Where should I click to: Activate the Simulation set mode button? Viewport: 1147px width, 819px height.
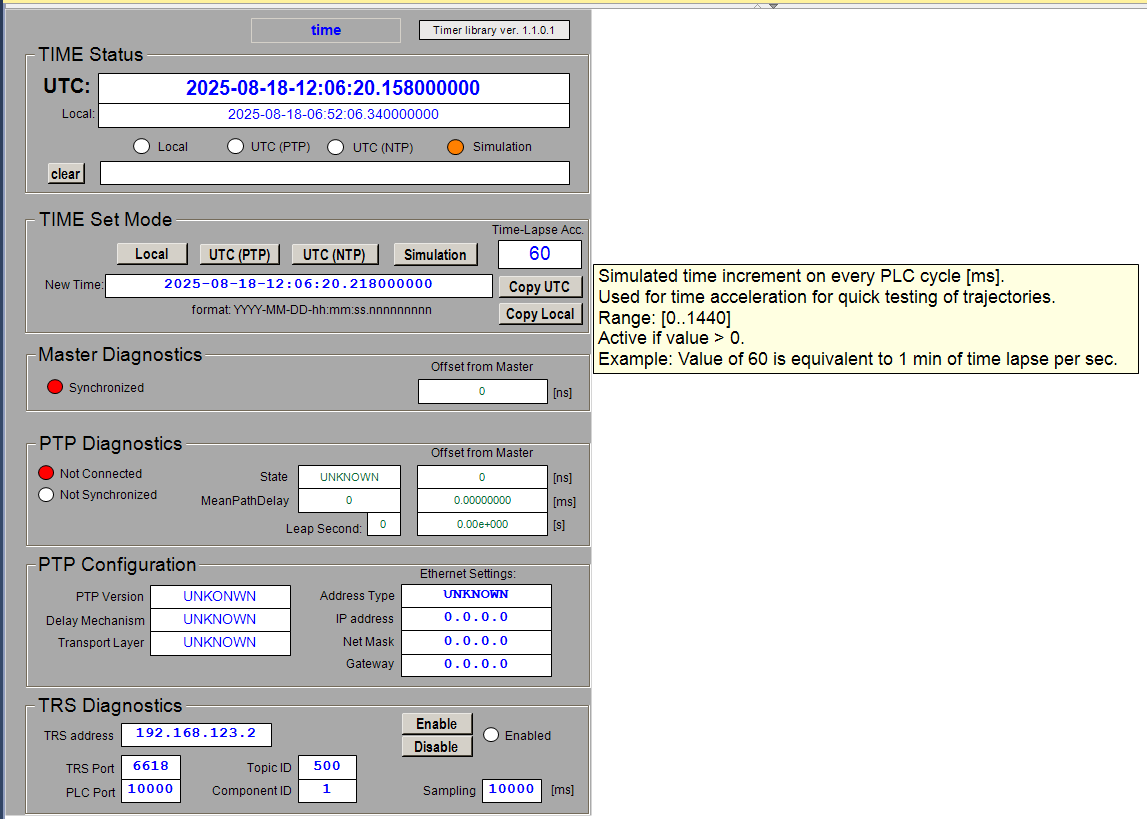pos(435,254)
